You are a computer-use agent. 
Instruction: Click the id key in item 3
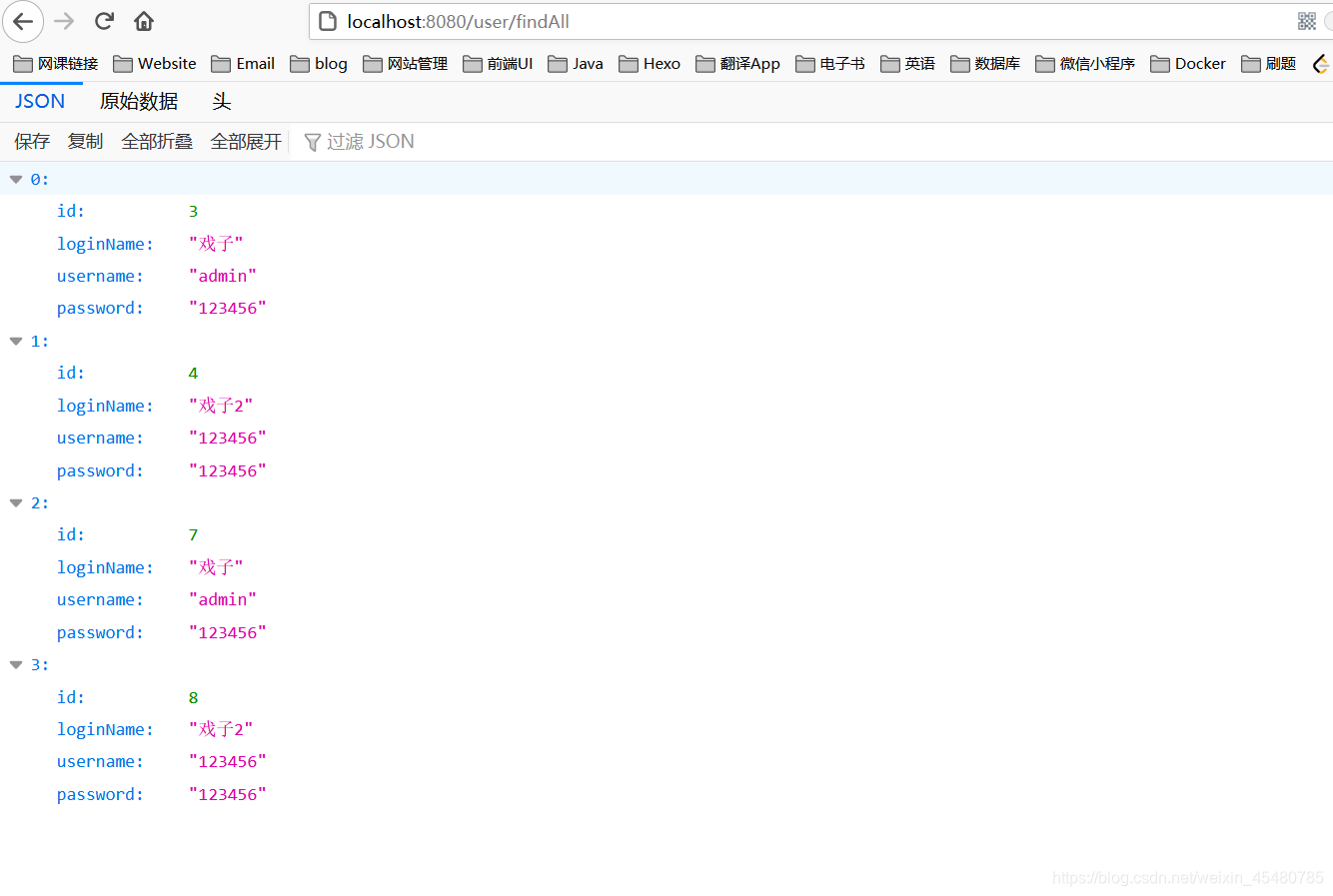pos(71,697)
